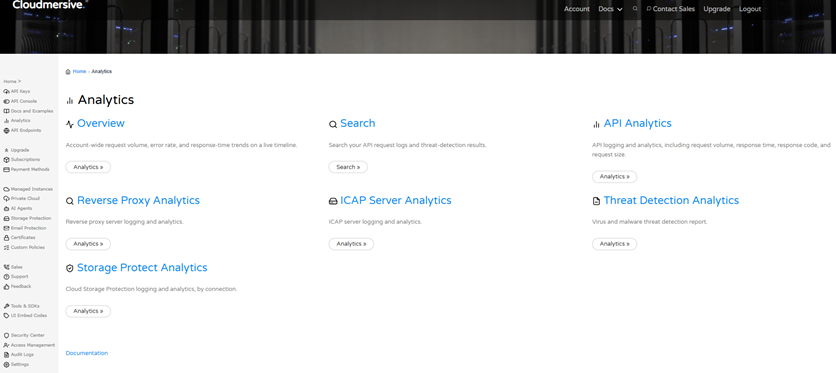Open the Reverse Proxy Analytics heading link
Viewport: 836px width, 373px height.
click(139, 201)
